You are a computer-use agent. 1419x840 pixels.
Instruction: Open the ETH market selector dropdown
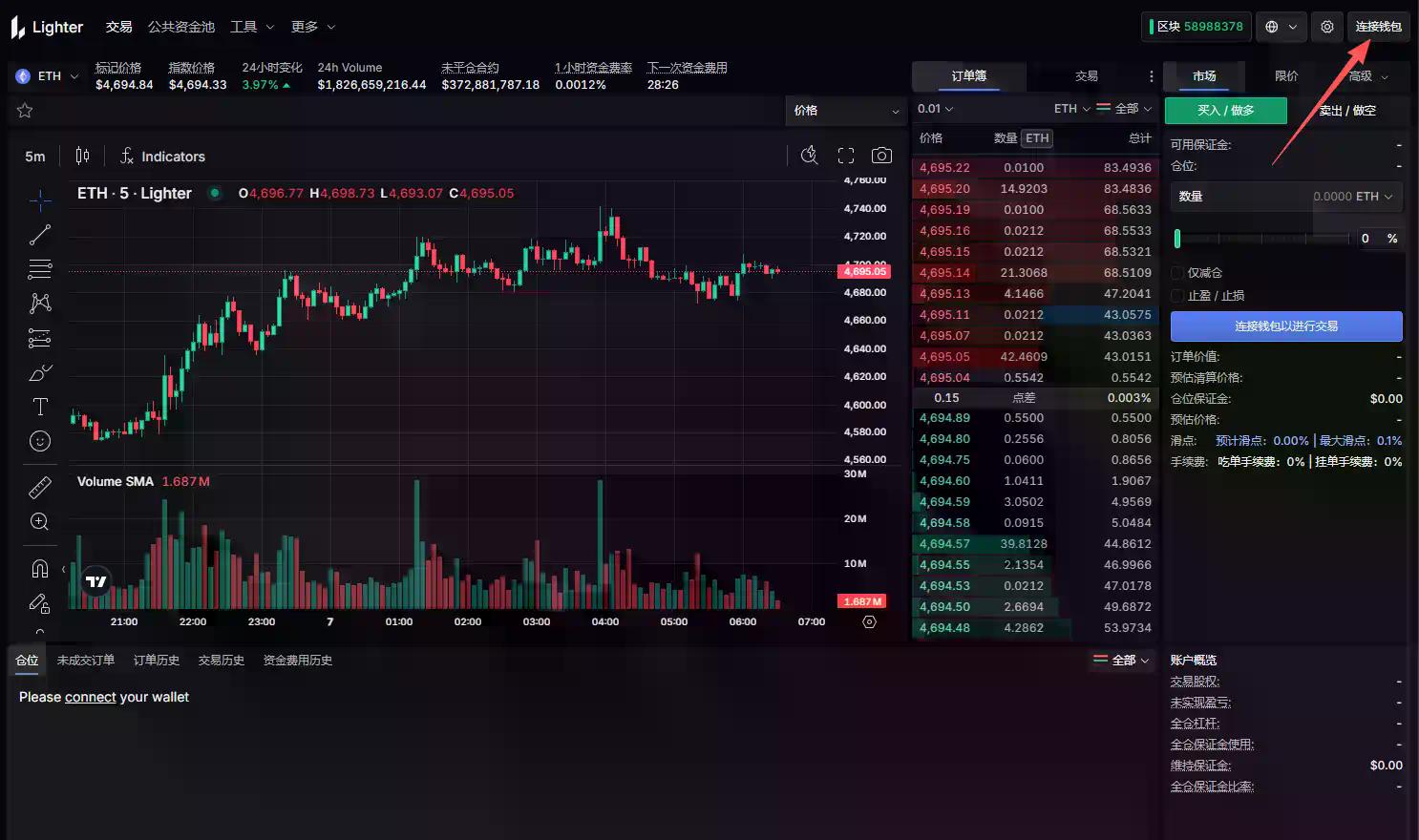point(48,76)
